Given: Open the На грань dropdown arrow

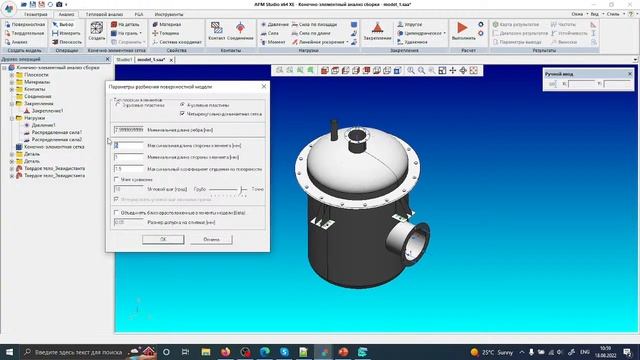Looking at the screenshot, I should point(140,33).
